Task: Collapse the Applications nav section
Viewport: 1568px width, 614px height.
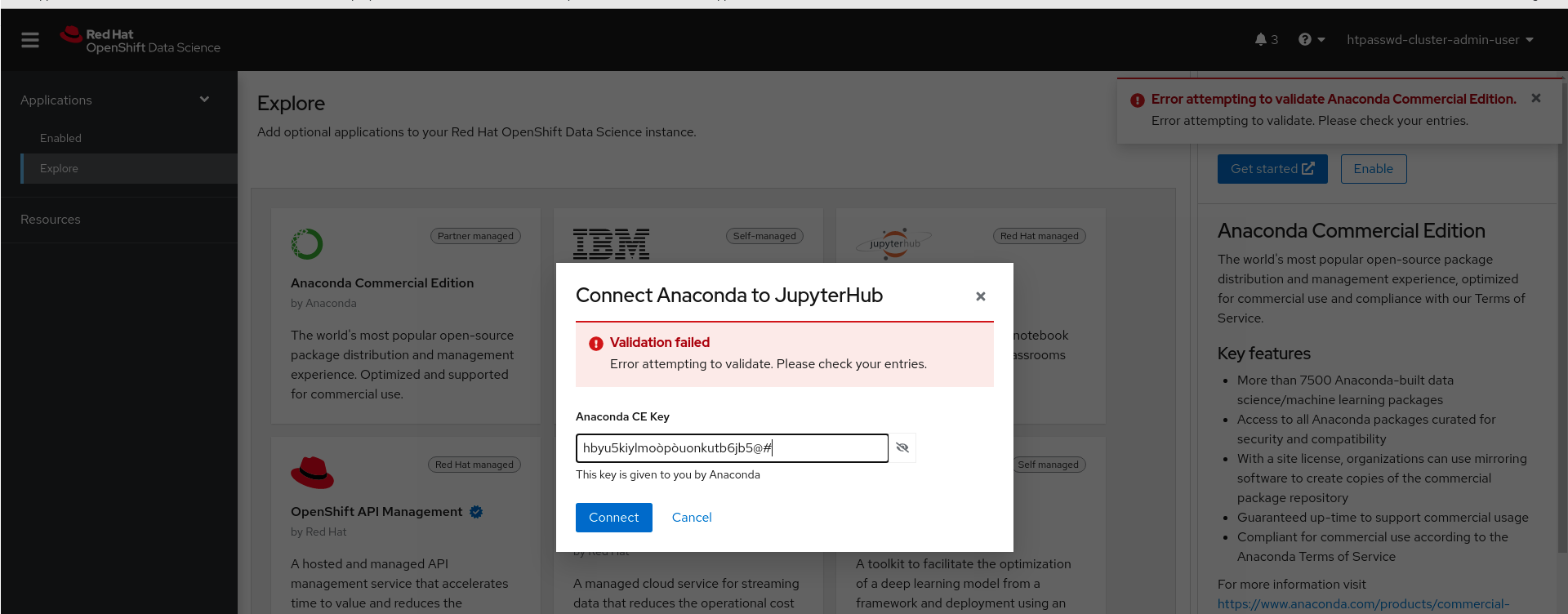Action: [x=204, y=100]
